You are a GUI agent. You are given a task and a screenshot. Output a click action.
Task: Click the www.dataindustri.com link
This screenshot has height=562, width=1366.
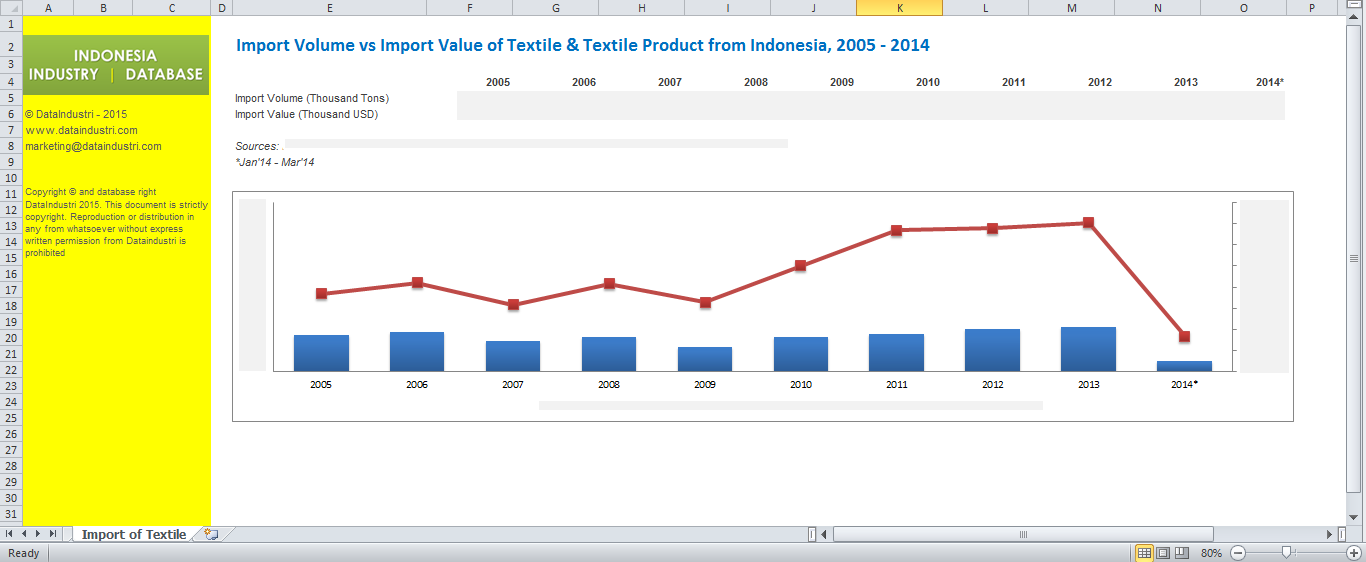pos(81,130)
